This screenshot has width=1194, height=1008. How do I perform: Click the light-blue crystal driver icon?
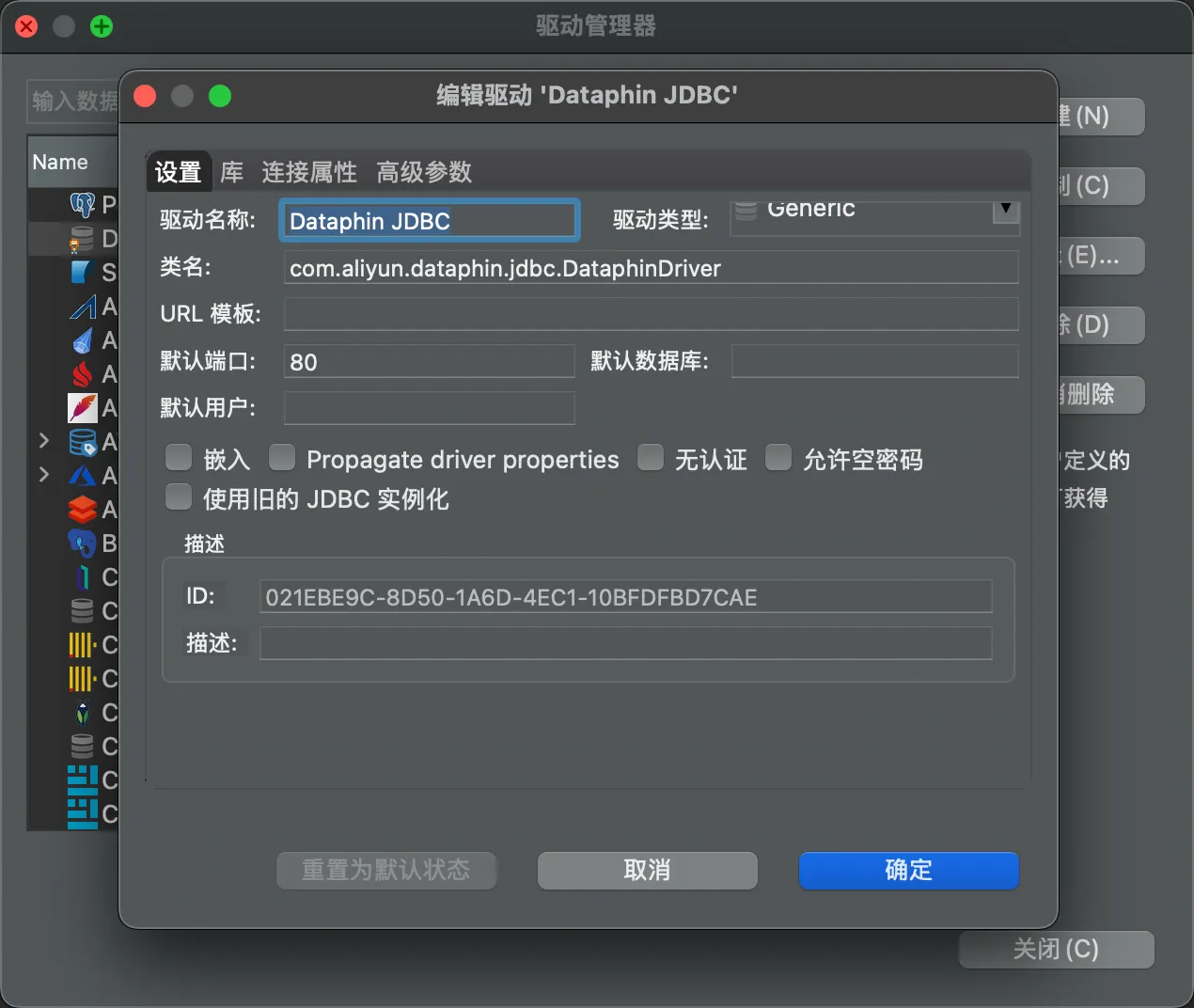click(x=83, y=340)
